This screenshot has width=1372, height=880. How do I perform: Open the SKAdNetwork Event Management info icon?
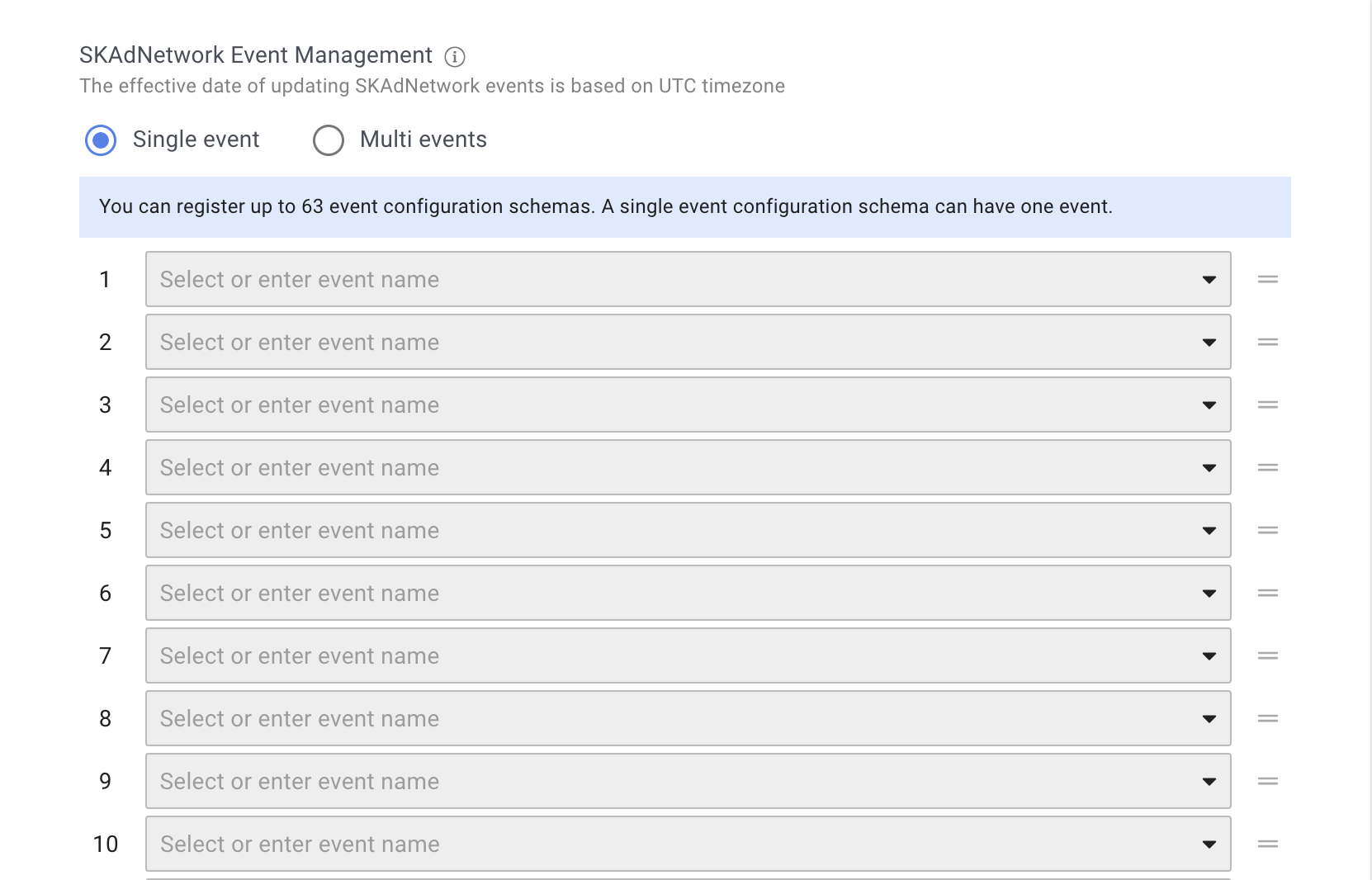tap(455, 56)
